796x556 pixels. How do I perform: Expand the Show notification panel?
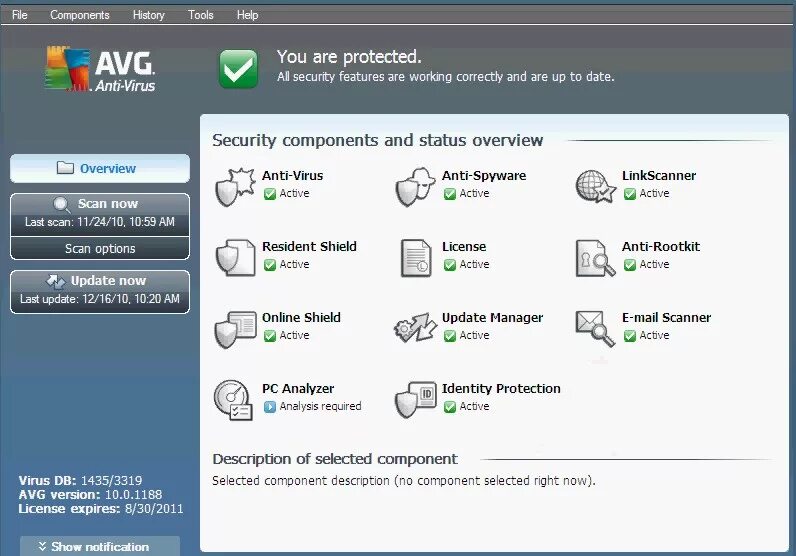(100, 546)
